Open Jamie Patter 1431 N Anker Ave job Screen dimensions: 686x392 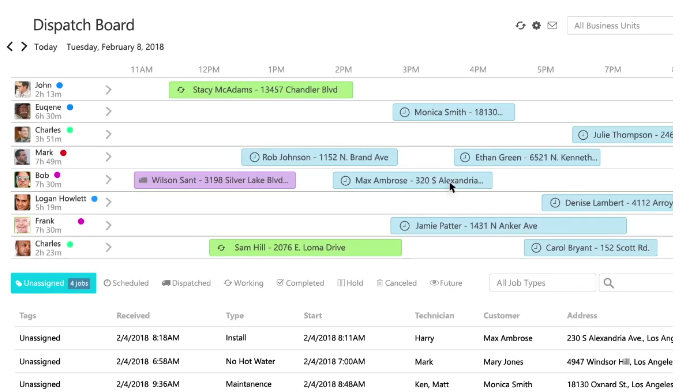508,226
